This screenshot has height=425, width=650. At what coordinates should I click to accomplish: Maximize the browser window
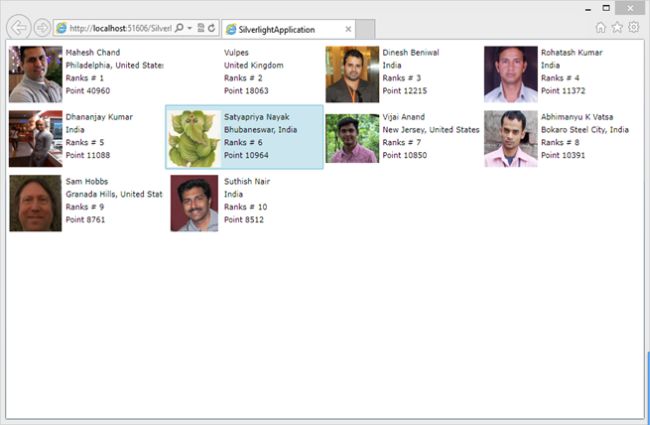(606, 8)
